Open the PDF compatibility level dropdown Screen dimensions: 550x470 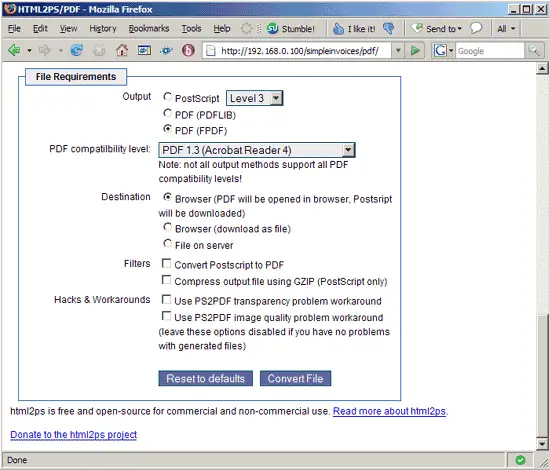click(257, 150)
